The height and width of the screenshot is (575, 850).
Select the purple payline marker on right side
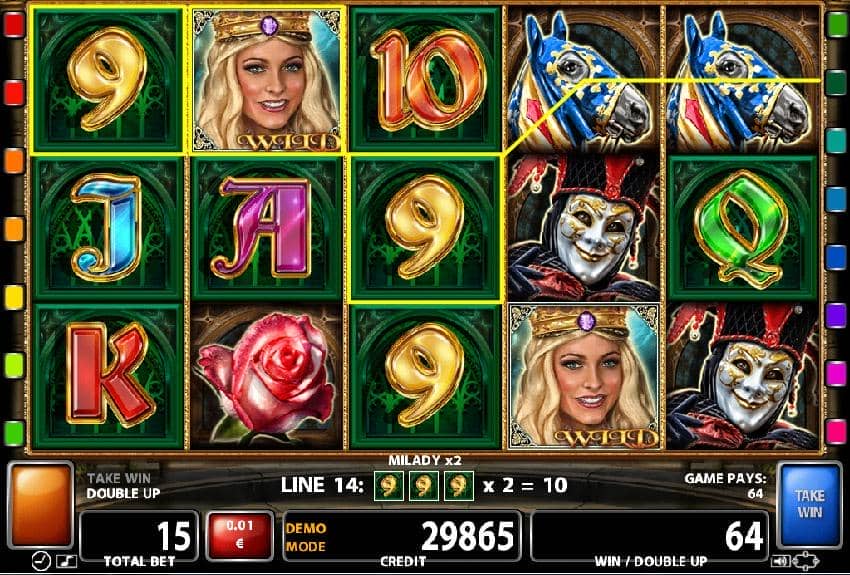pyautogui.click(x=836, y=314)
